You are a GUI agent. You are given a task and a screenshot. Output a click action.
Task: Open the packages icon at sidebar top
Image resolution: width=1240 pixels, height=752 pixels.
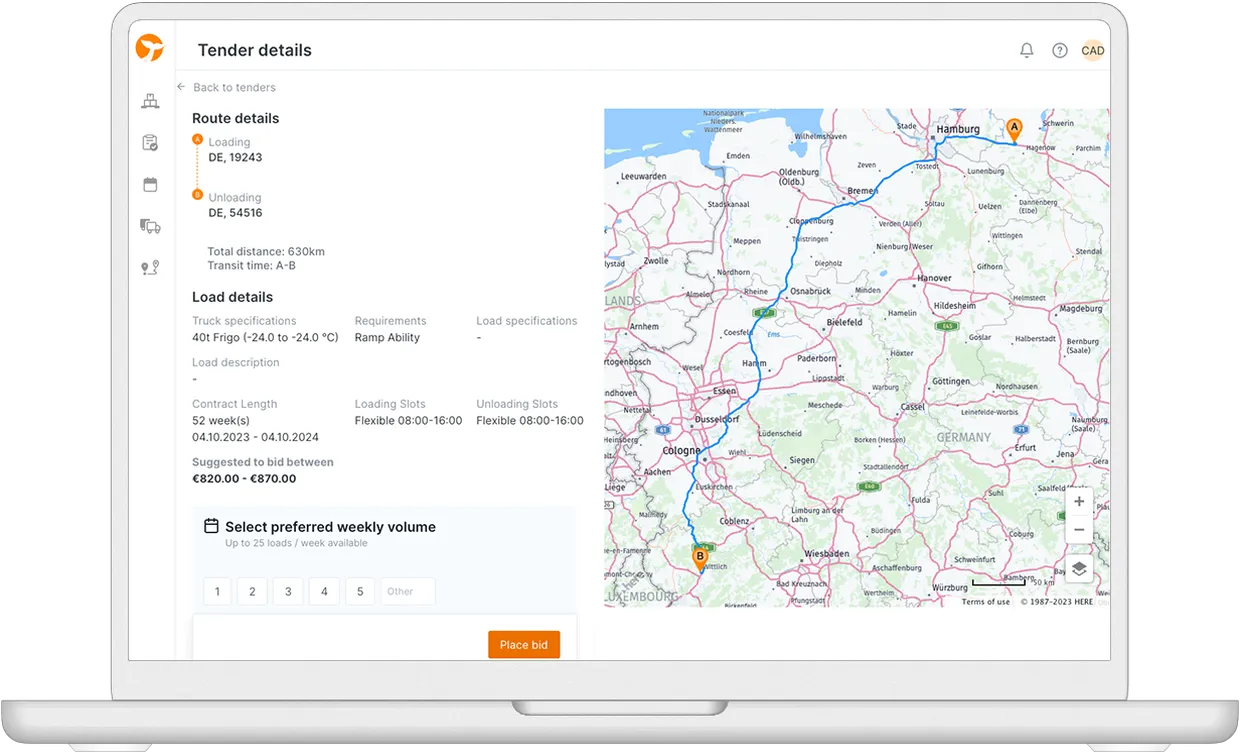tap(150, 101)
